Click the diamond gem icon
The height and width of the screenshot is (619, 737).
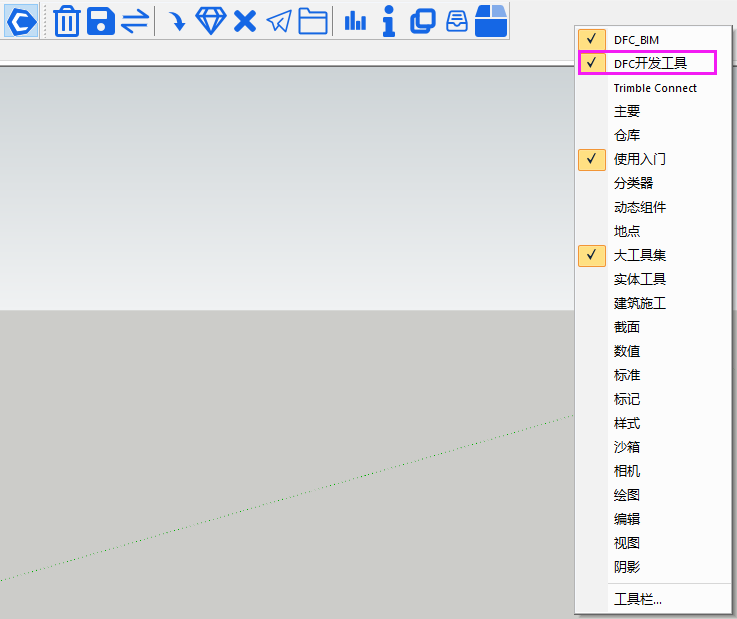pos(210,21)
